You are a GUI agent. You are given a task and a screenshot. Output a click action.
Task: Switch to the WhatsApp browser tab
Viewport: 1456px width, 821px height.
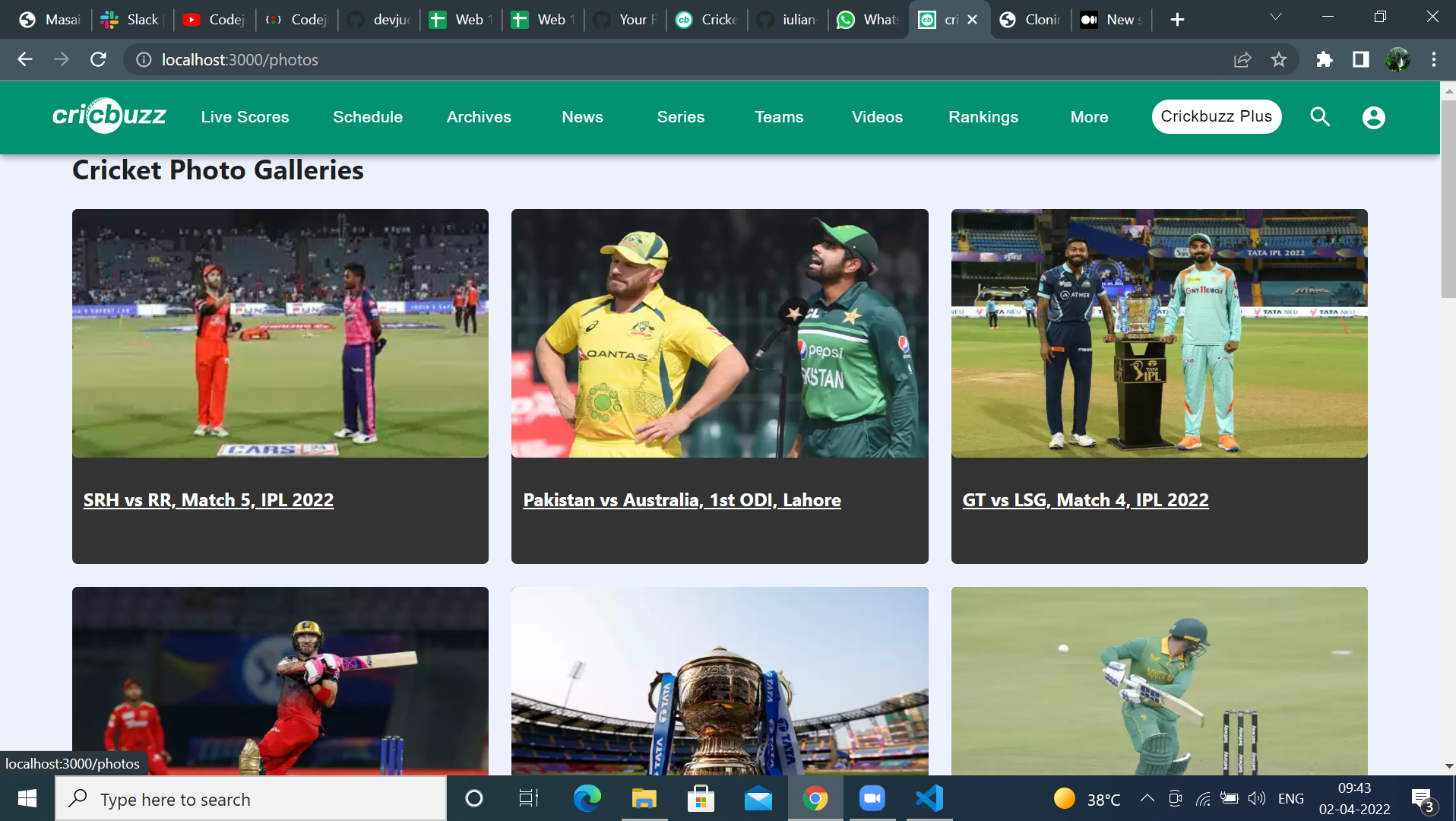[x=868, y=20]
